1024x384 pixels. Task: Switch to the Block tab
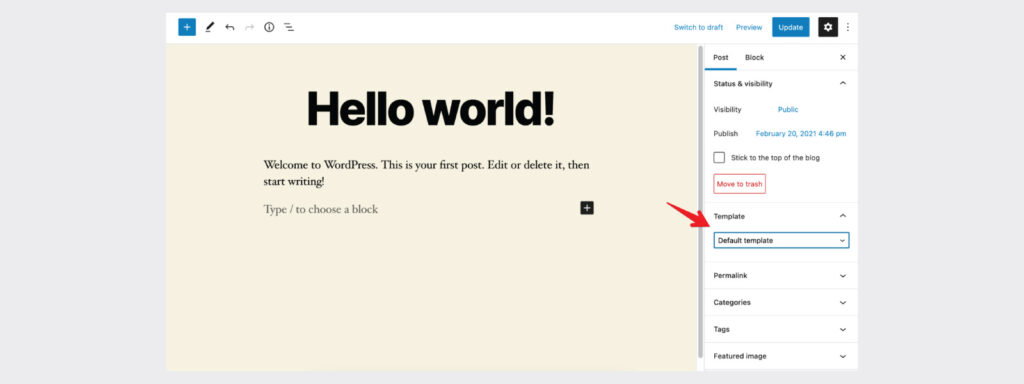(x=754, y=57)
